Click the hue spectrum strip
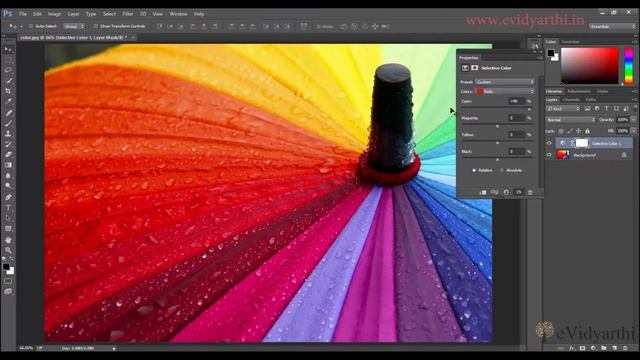 (x=629, y=66)
